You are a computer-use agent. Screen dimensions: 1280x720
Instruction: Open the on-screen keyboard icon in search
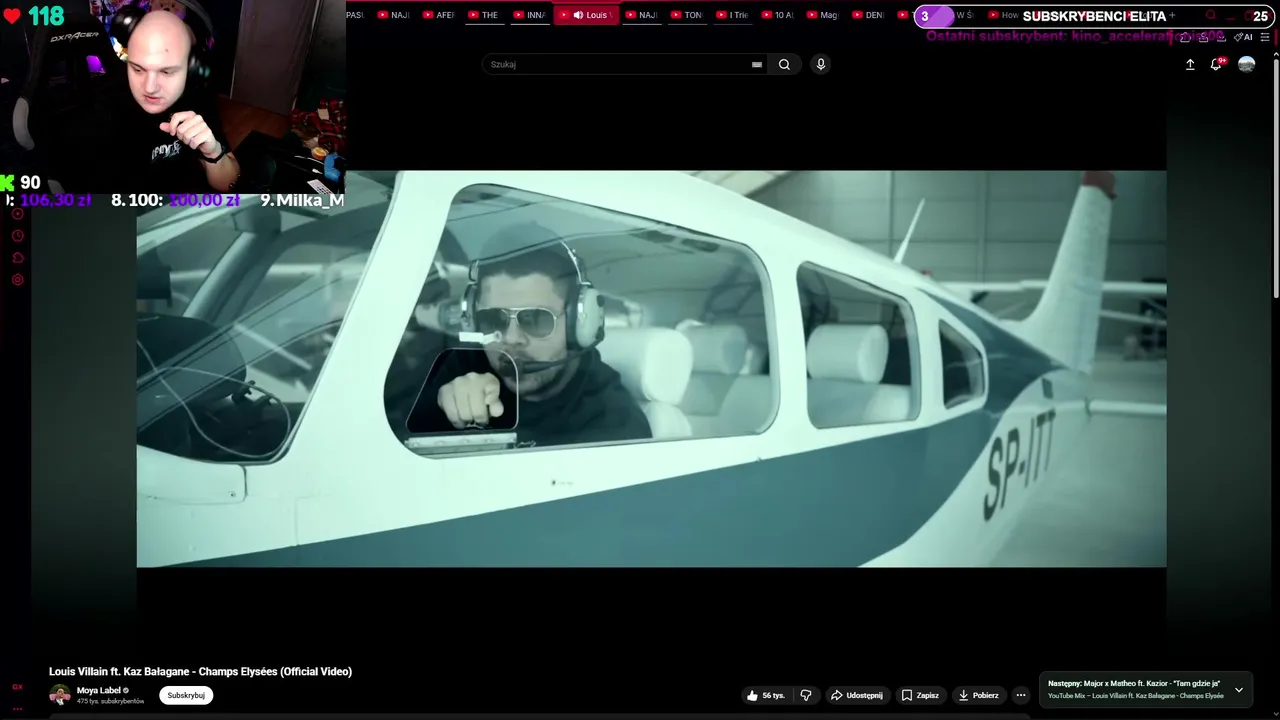[x=757, y=64]
